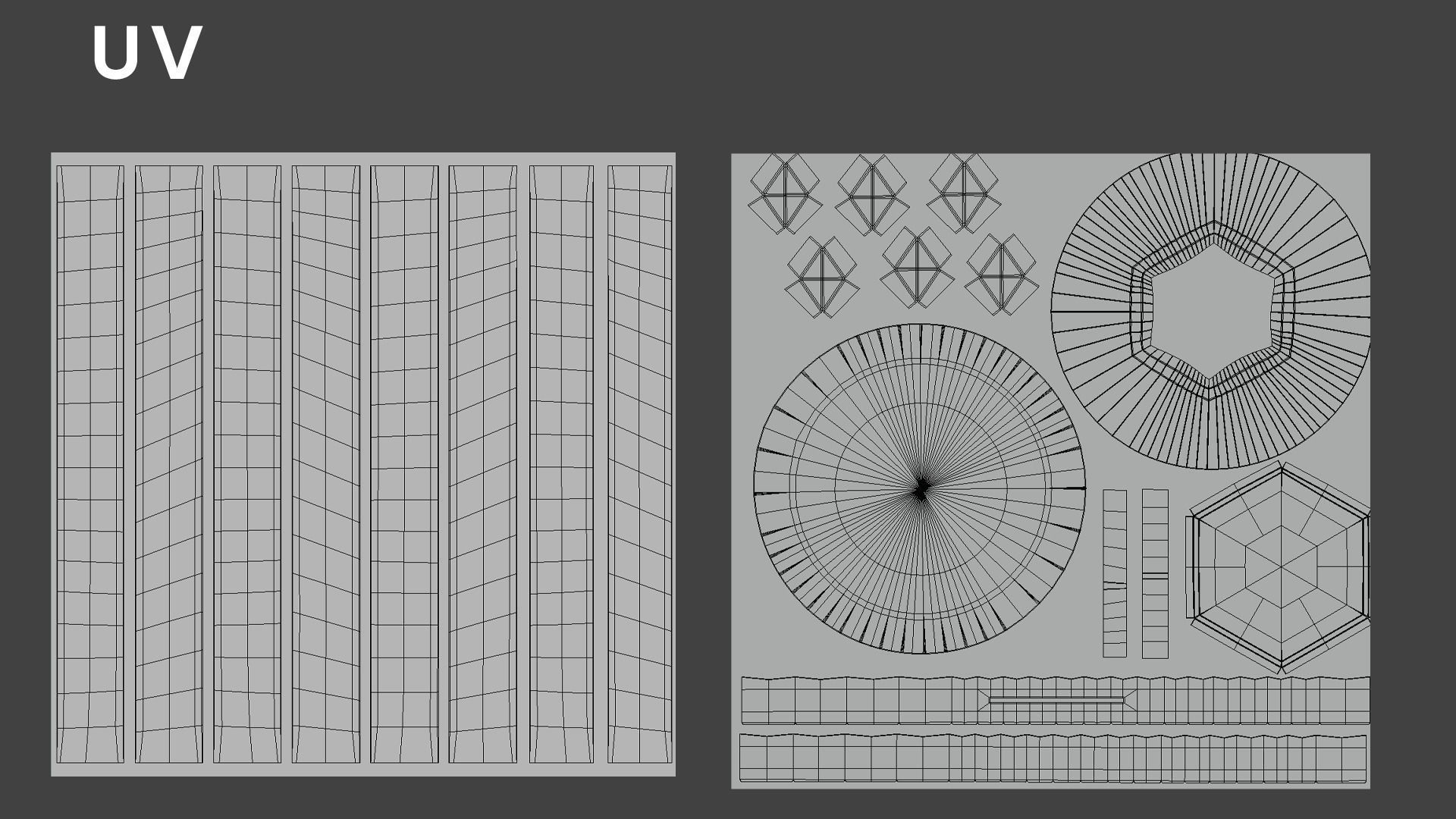Select bottom-left diamond-shaped UV island
The image size is (1456, 819).
[822, 277]
